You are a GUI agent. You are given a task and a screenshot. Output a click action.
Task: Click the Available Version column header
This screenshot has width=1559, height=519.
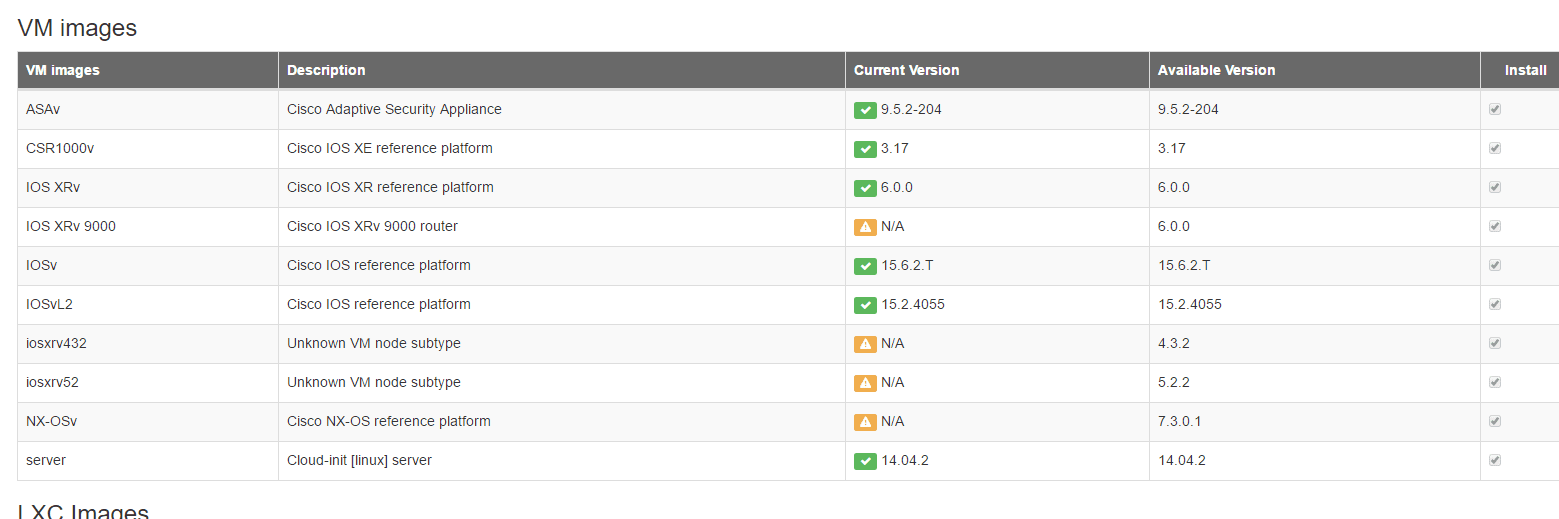[x=1216, y=70]
